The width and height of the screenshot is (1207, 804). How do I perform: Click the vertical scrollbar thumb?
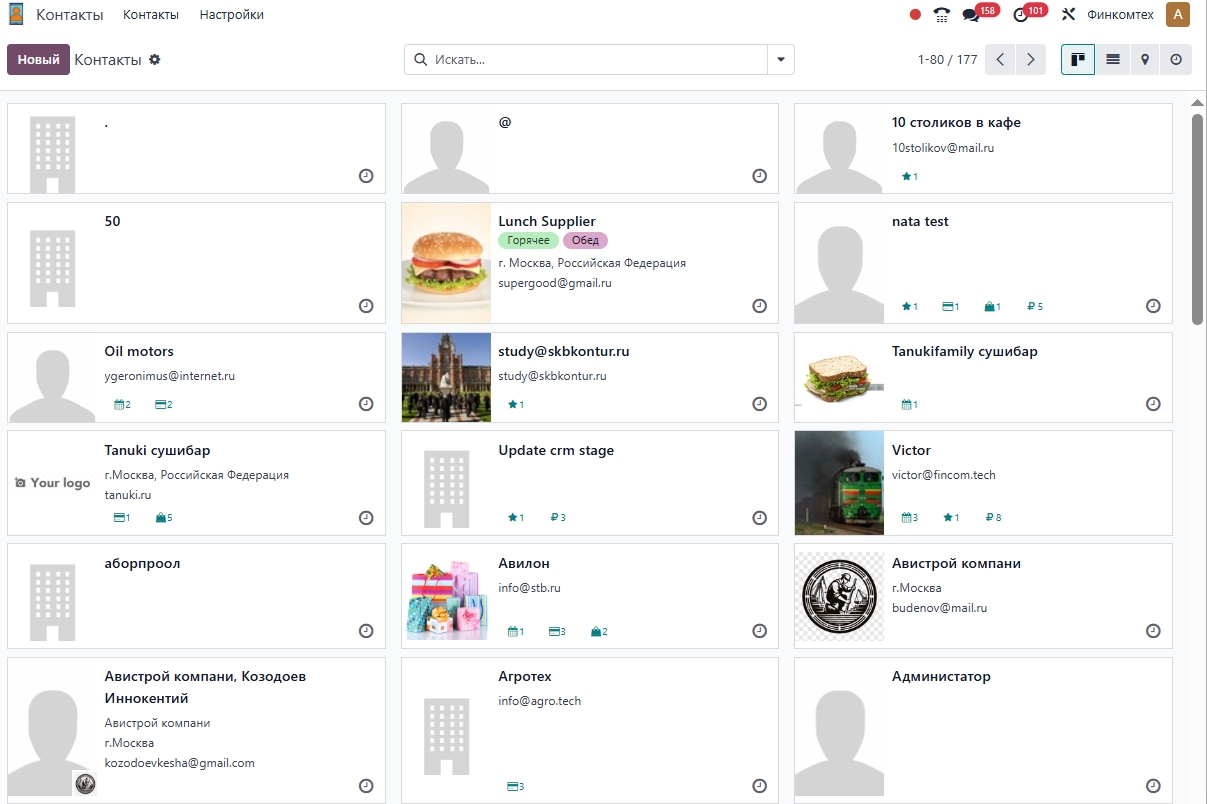point(1197,218)
